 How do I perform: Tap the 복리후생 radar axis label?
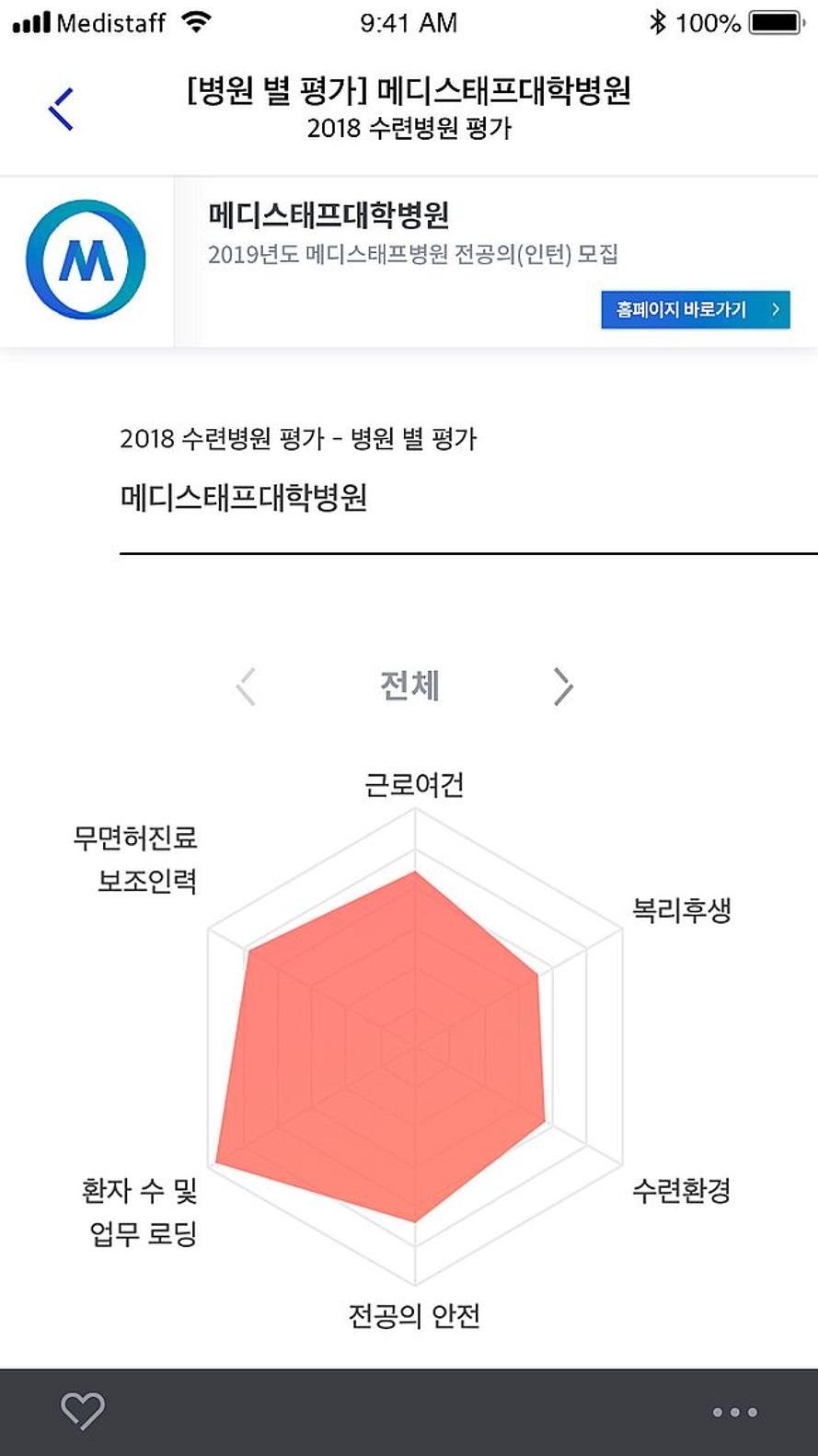tap(681, 910)
